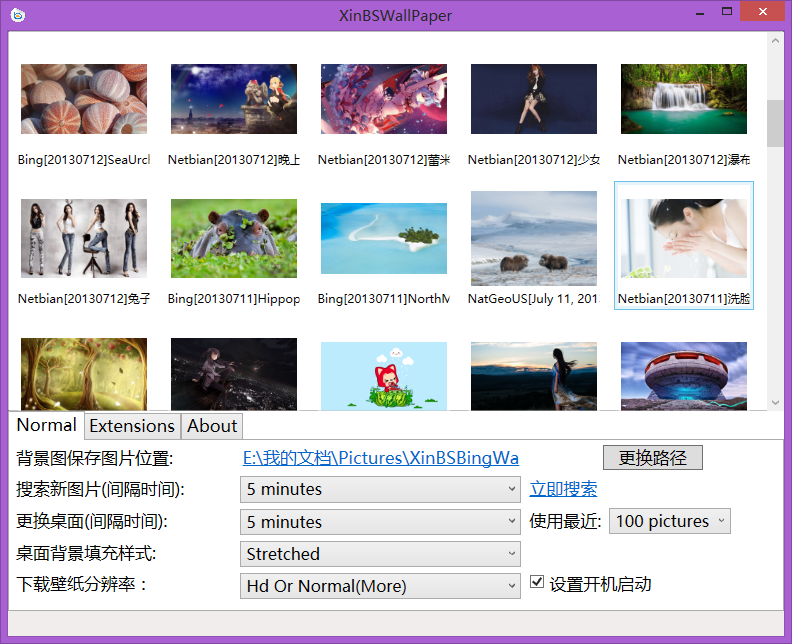This screenshot has width=792, height=644.
Task: Click the Bing[20130712]SeaUrc file name
Action: click(84, 160)
